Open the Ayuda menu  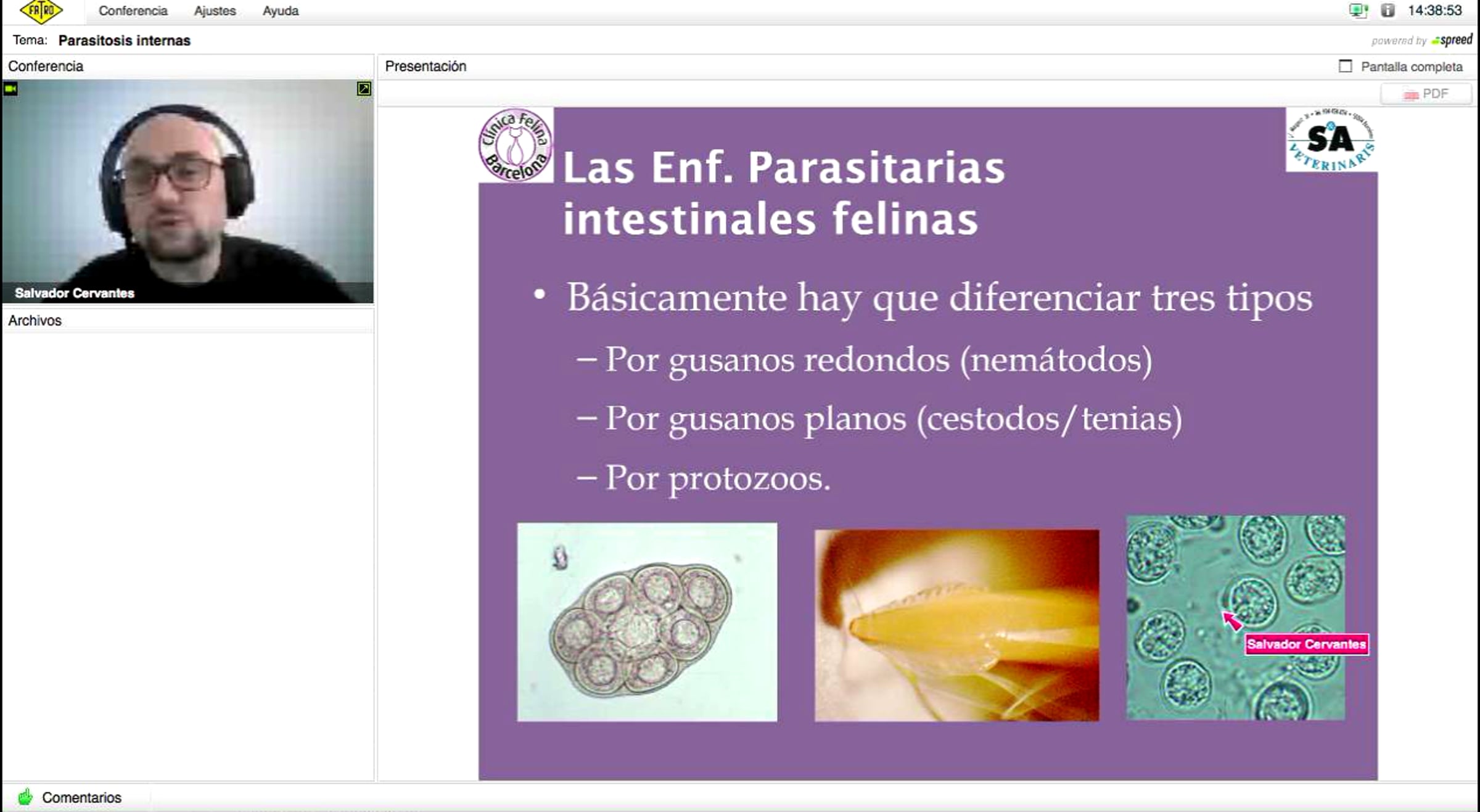(x=280, y=10)
